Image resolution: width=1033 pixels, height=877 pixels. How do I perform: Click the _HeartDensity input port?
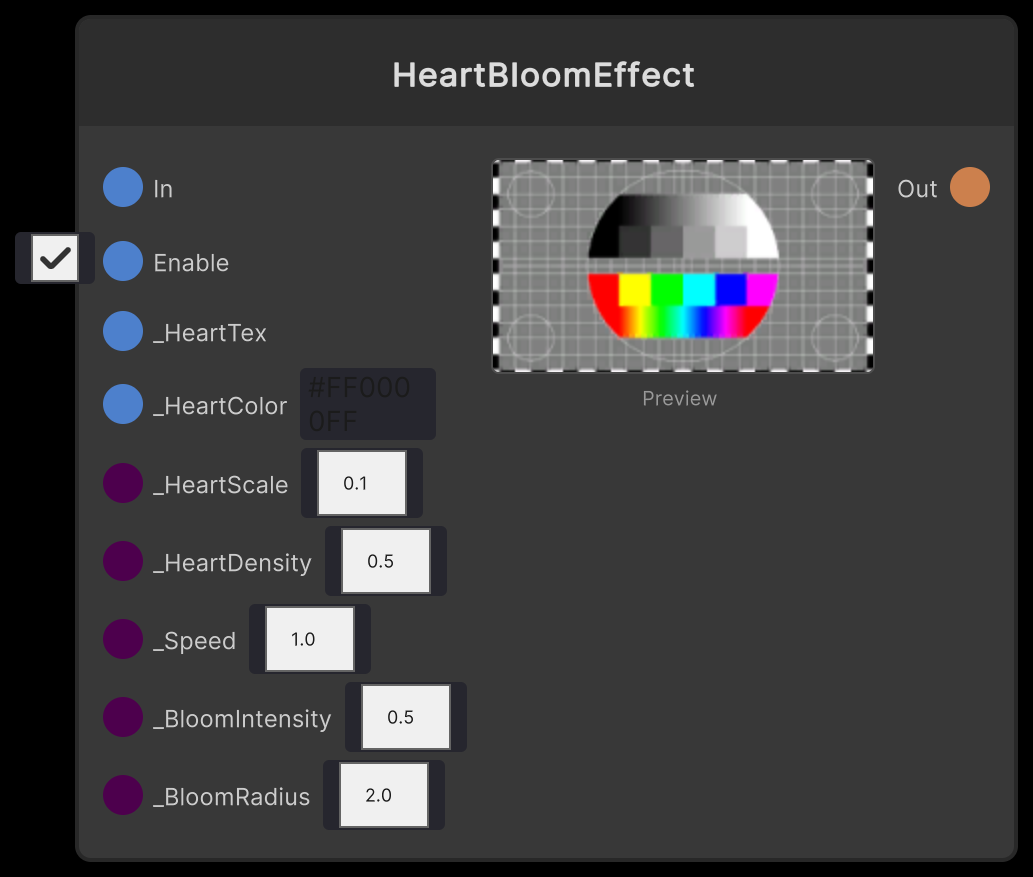[x=122, y=561]
